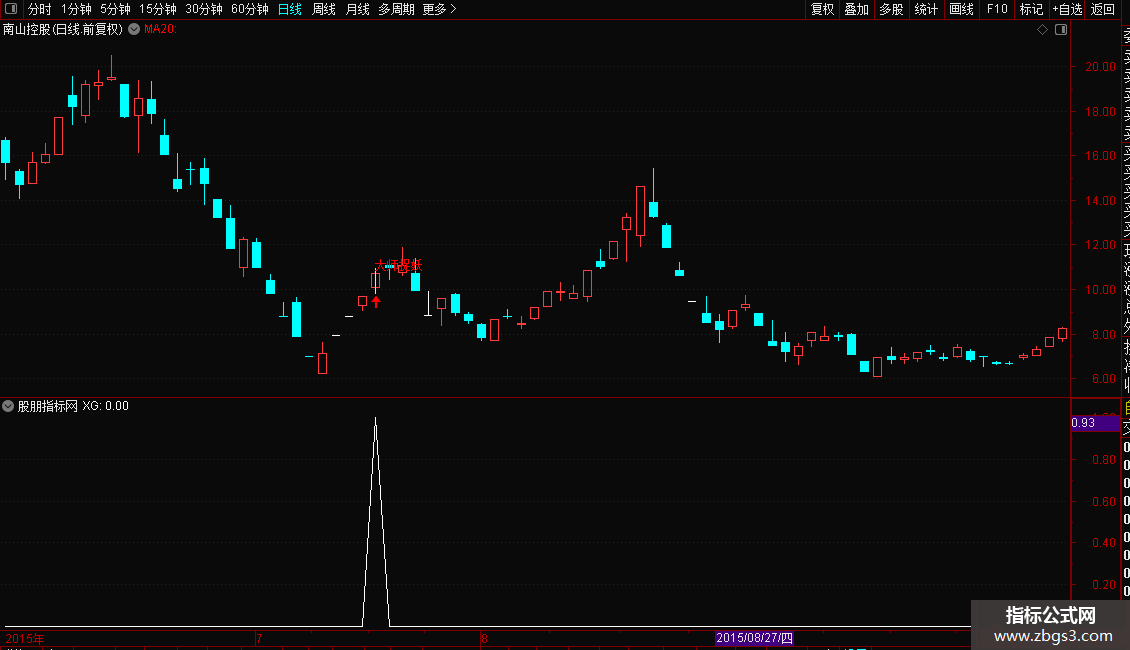Click the 0.93 value box on indicator axis
This screenshot has width=1130, height=650.
pos(1095,423)
